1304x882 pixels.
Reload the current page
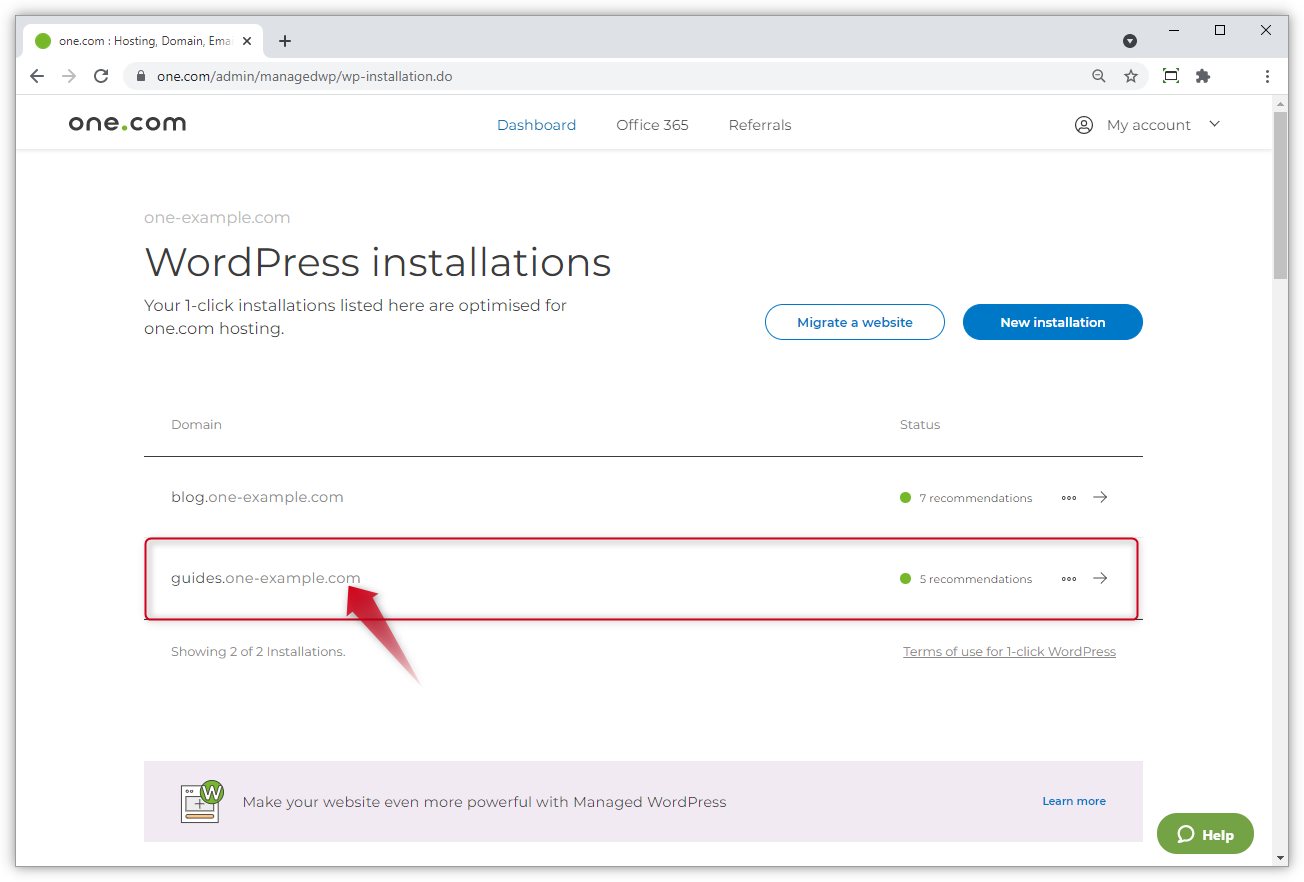click(100, 76)
